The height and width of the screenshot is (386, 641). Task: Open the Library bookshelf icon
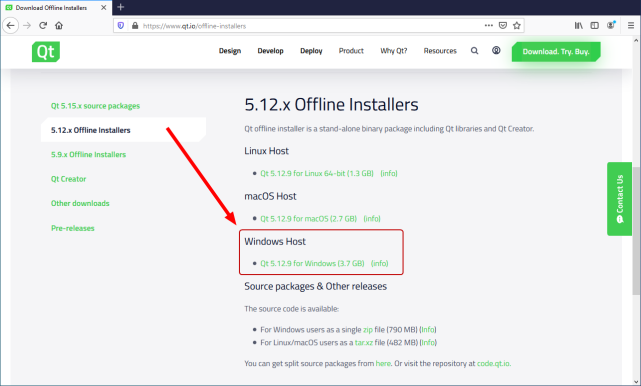(x=578, y=25)
